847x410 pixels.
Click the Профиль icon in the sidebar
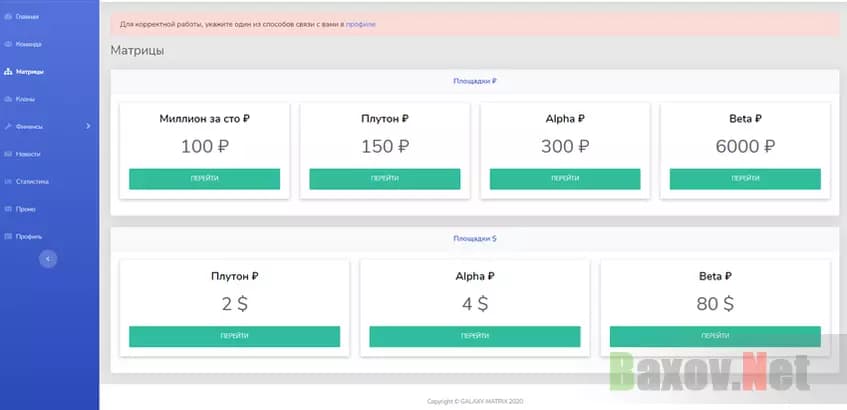click(8, 236)
